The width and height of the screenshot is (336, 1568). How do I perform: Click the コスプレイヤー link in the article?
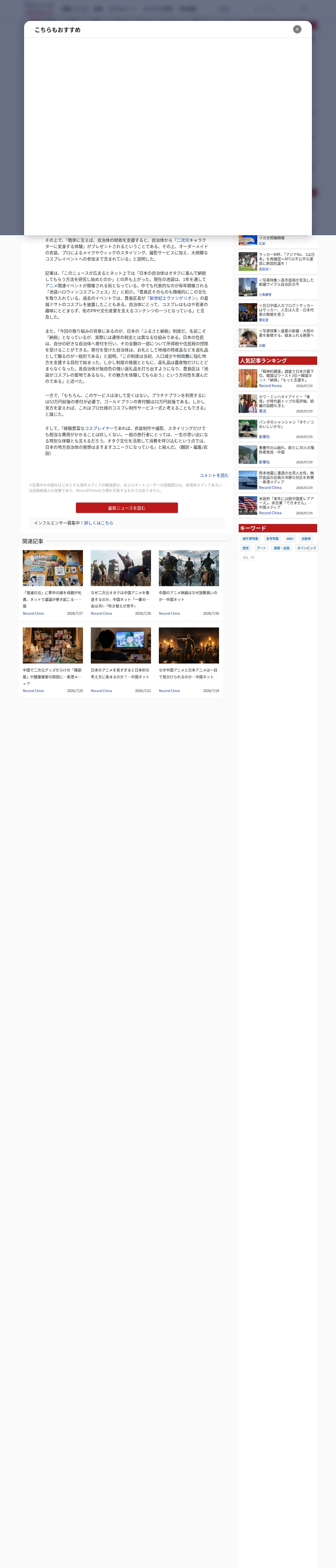pos(99,429)
